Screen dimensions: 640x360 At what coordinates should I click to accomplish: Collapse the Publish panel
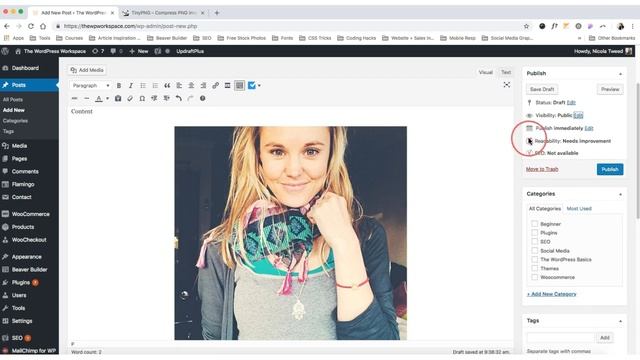[x=620, y=74]
